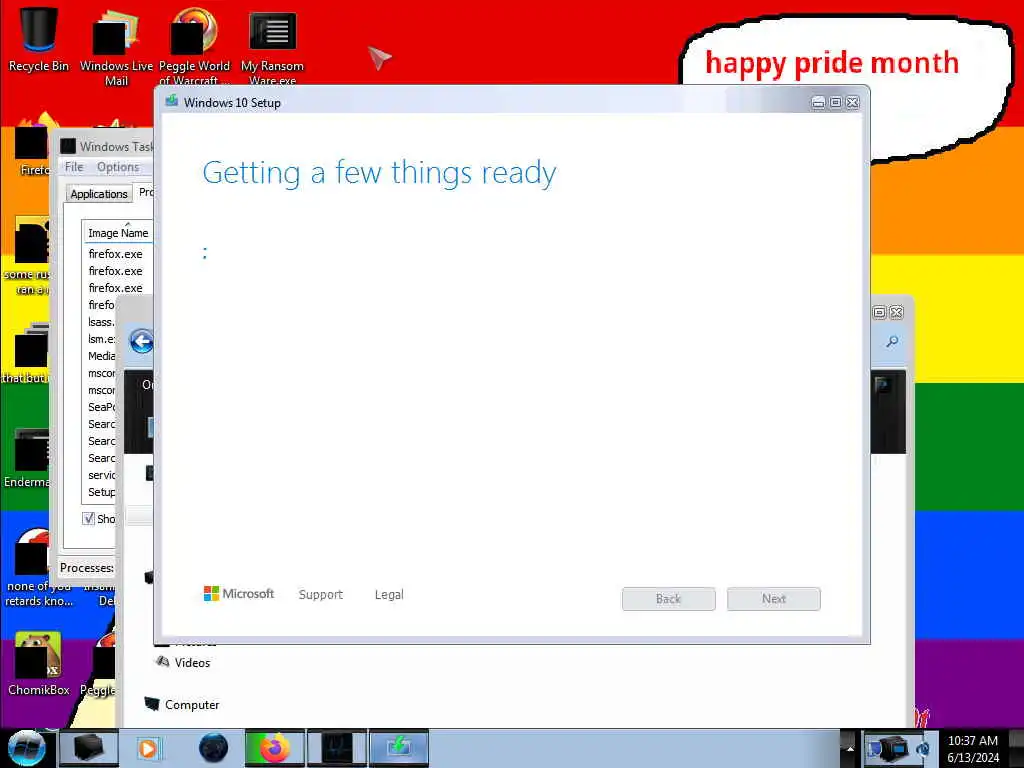Select the Setup process row

(101, 492)
